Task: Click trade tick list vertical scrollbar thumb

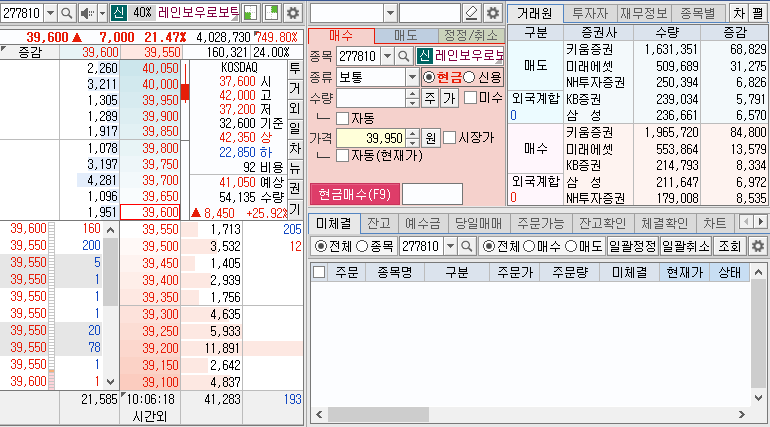Action: (x=110, y=271)
